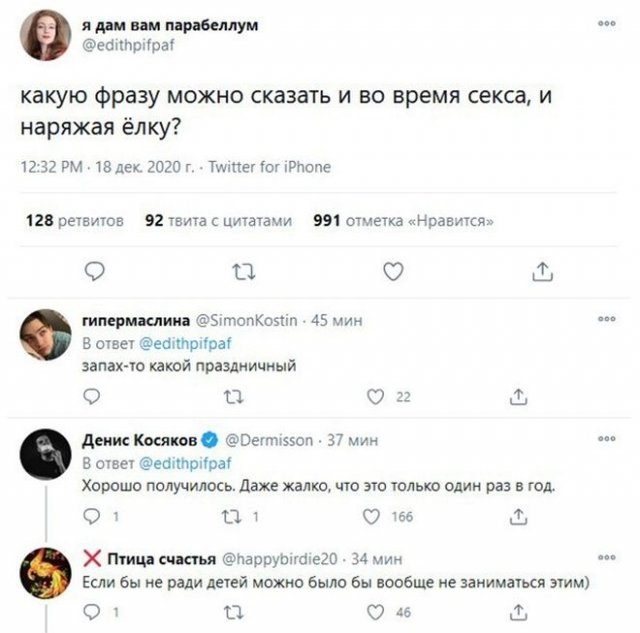The width and height of the screenshot is (640, 633).
Task: Like Птица счастья's reply with 46 likes
Action: [377, 613]
